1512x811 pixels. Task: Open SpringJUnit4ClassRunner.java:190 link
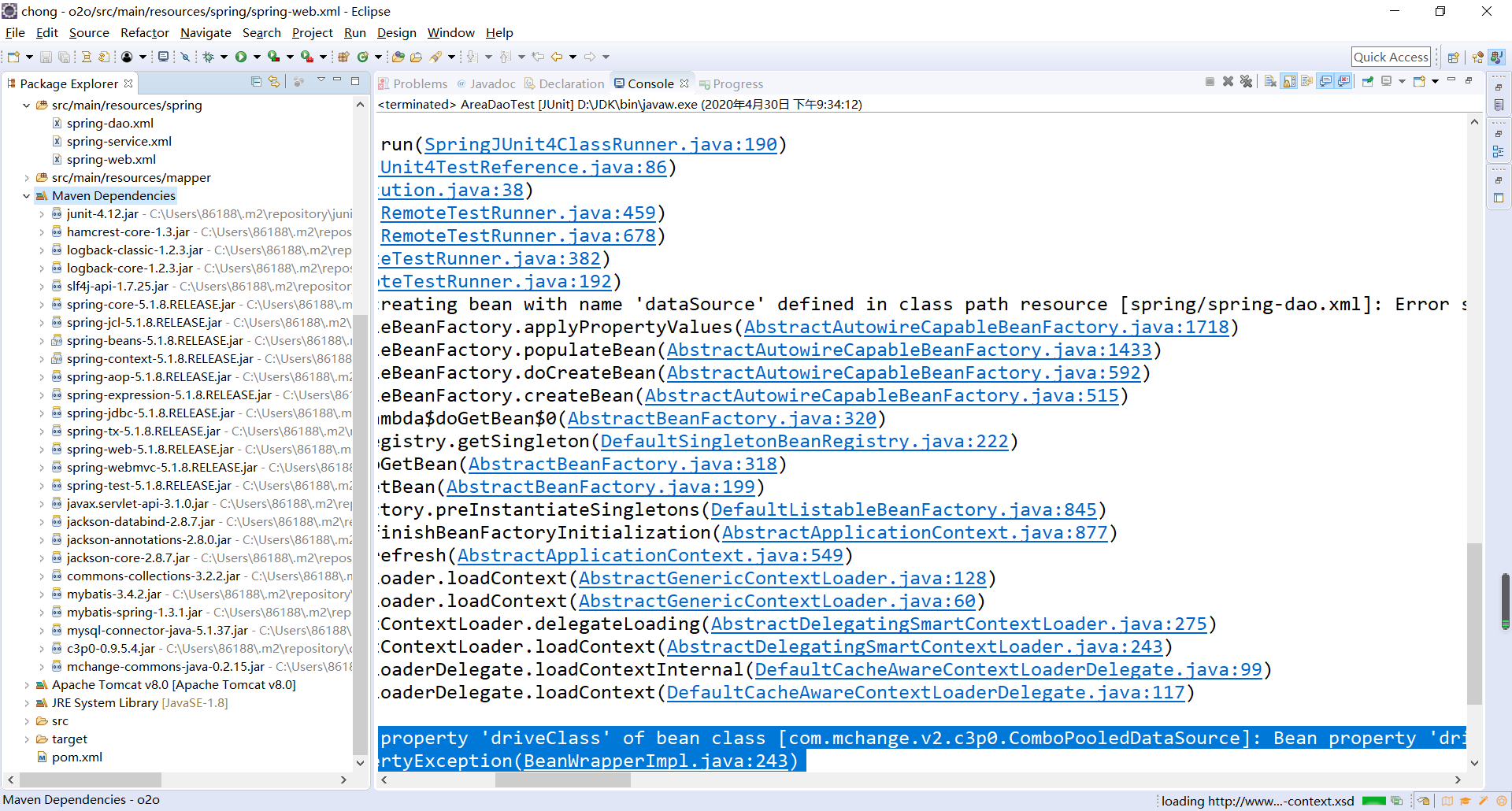pyautogui.click(x=600, y=144)
